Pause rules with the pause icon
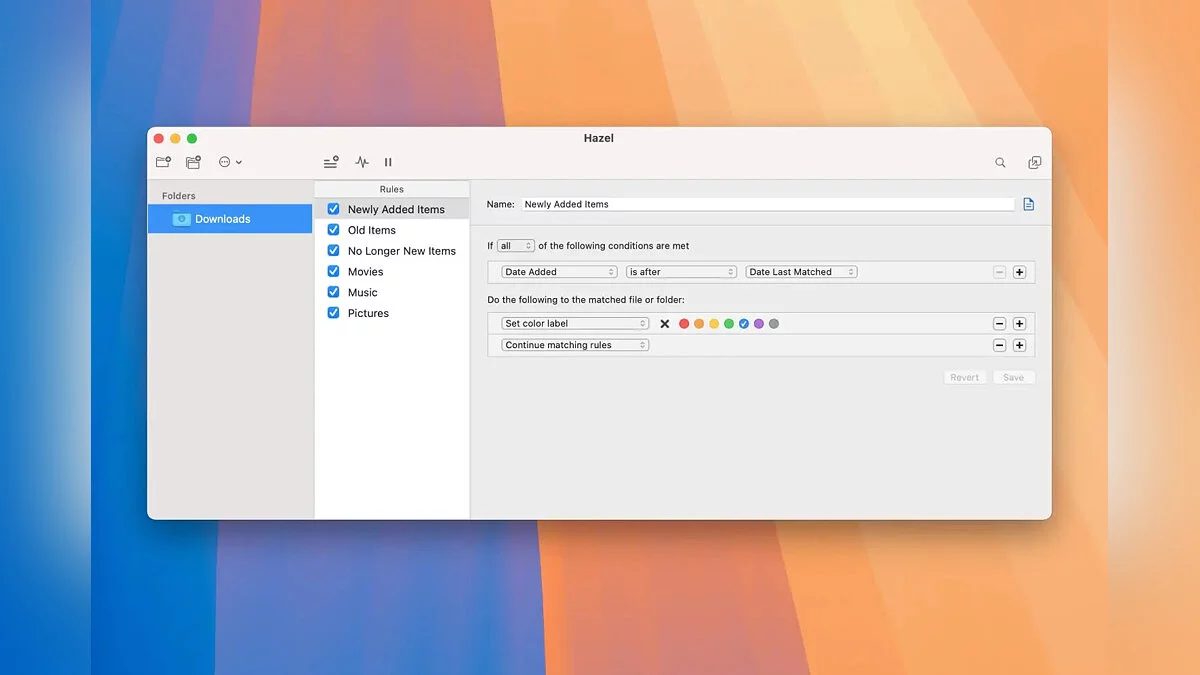1200x675 pixels. pyautogui.click(x=388, y=162)
